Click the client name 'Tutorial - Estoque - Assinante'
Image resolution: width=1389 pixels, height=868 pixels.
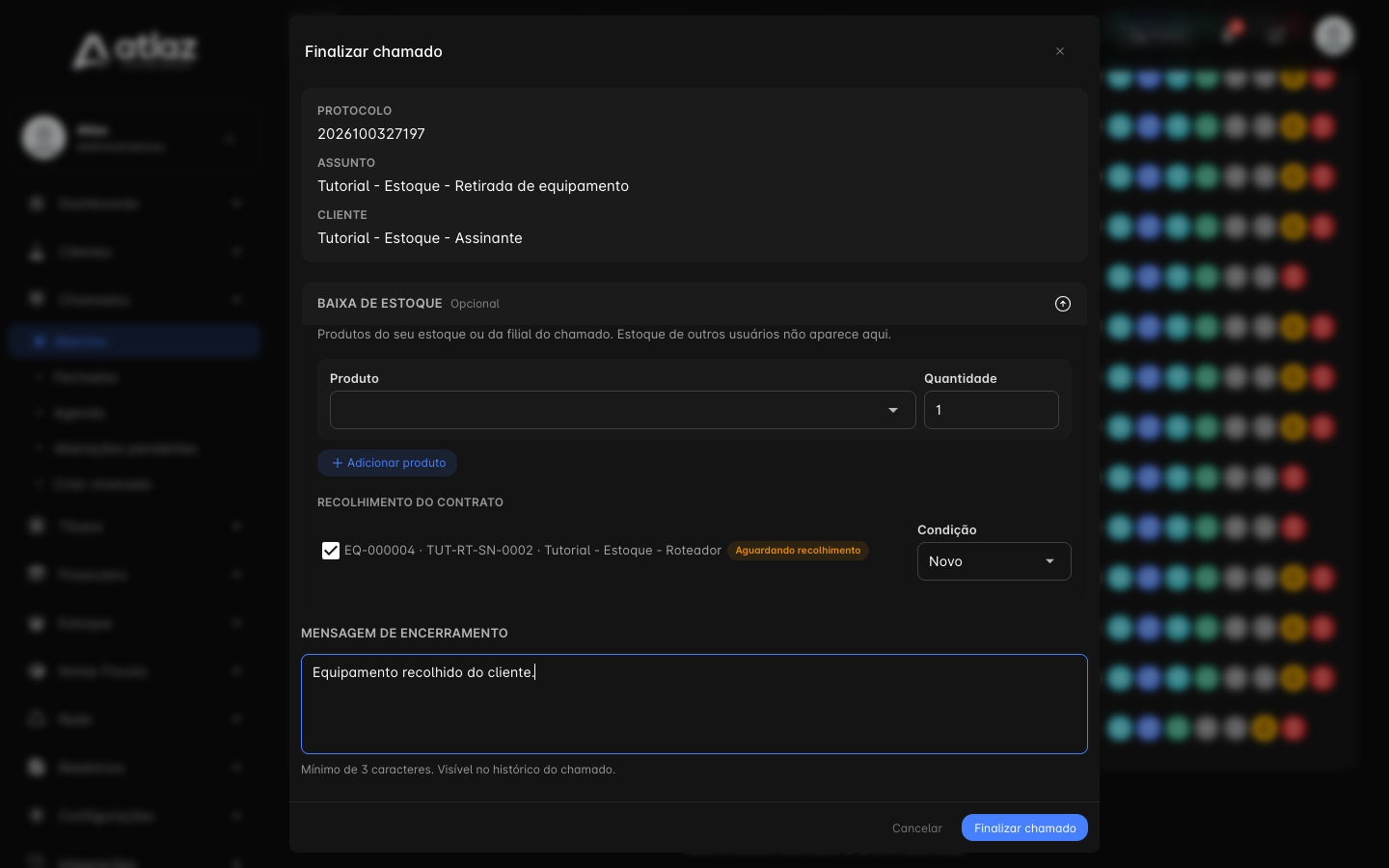click(420, 238)
